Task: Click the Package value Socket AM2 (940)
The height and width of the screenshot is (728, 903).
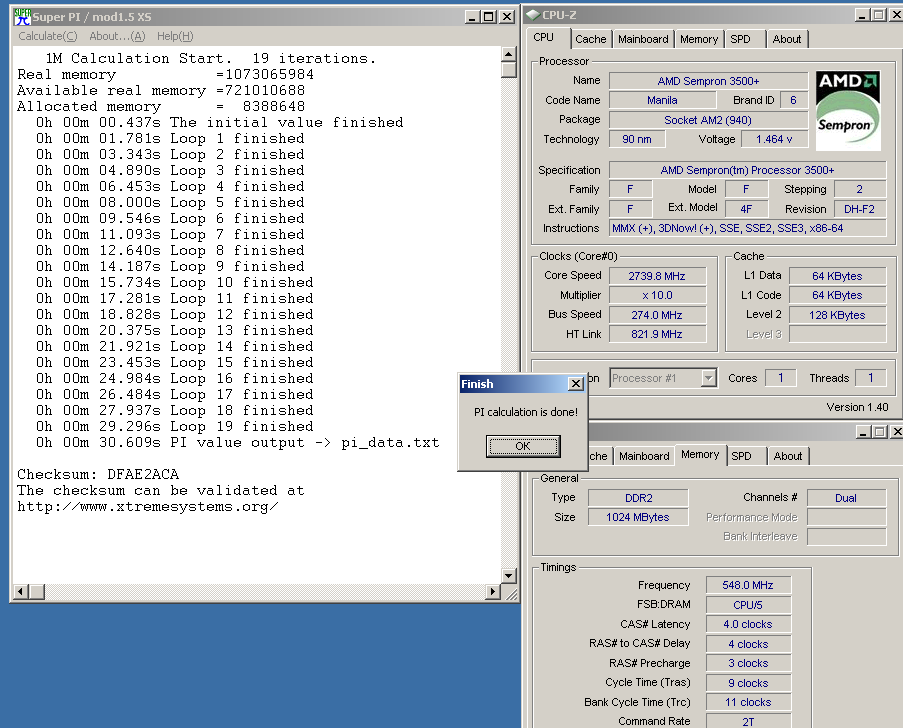Action: pyautogui.click(x=708, y=120)
